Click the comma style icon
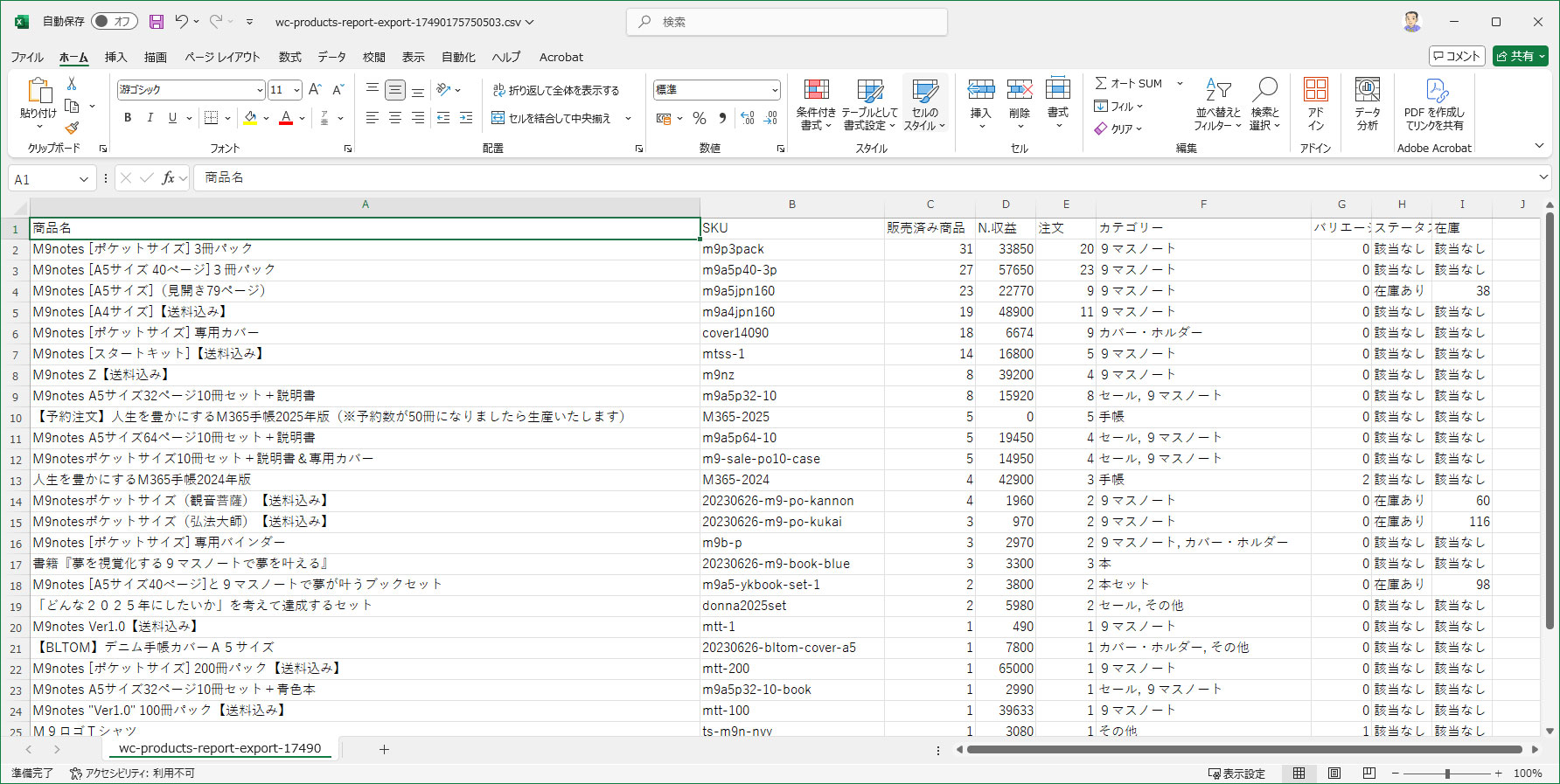The width and height of the screenshot is (1560, 784). (x=722, y=118)
